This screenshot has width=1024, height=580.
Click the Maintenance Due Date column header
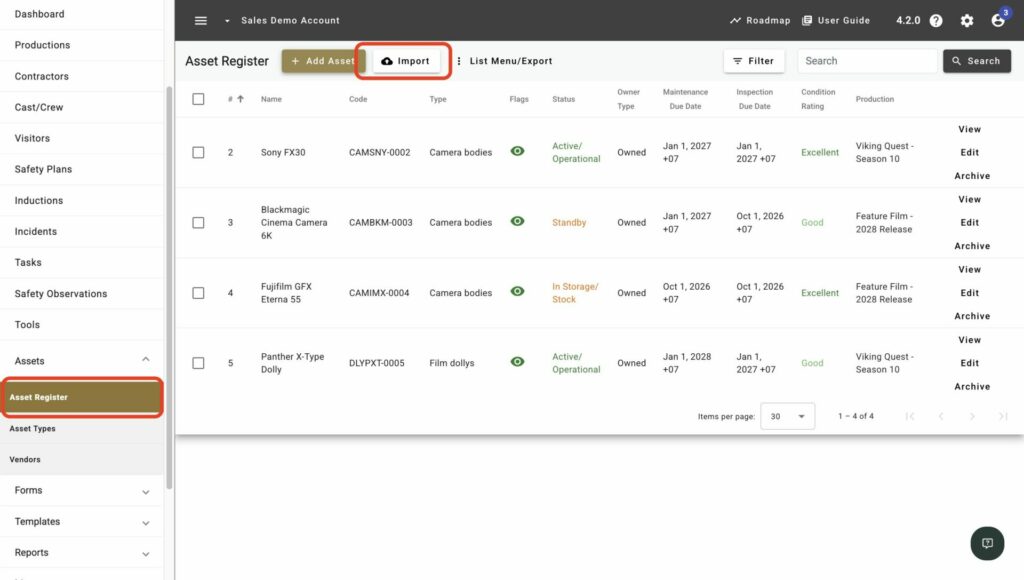685,99
